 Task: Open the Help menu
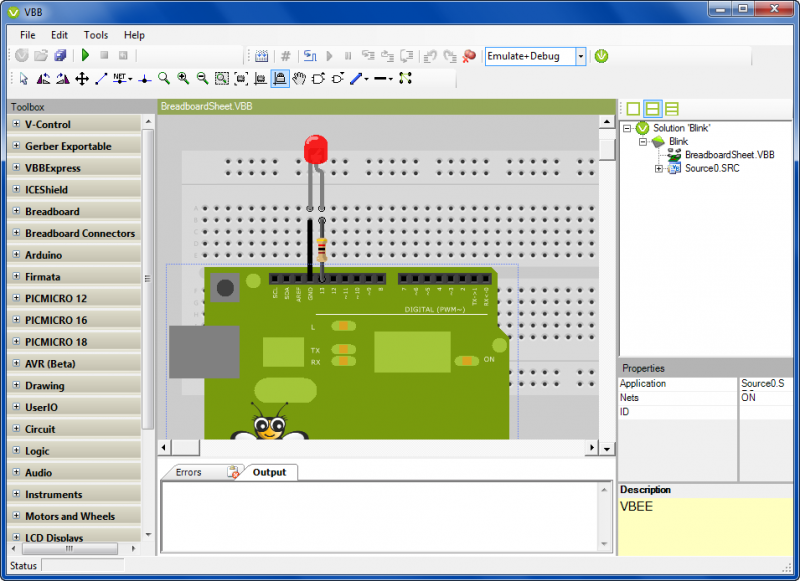pyautogui.click(x=134, y=35)
